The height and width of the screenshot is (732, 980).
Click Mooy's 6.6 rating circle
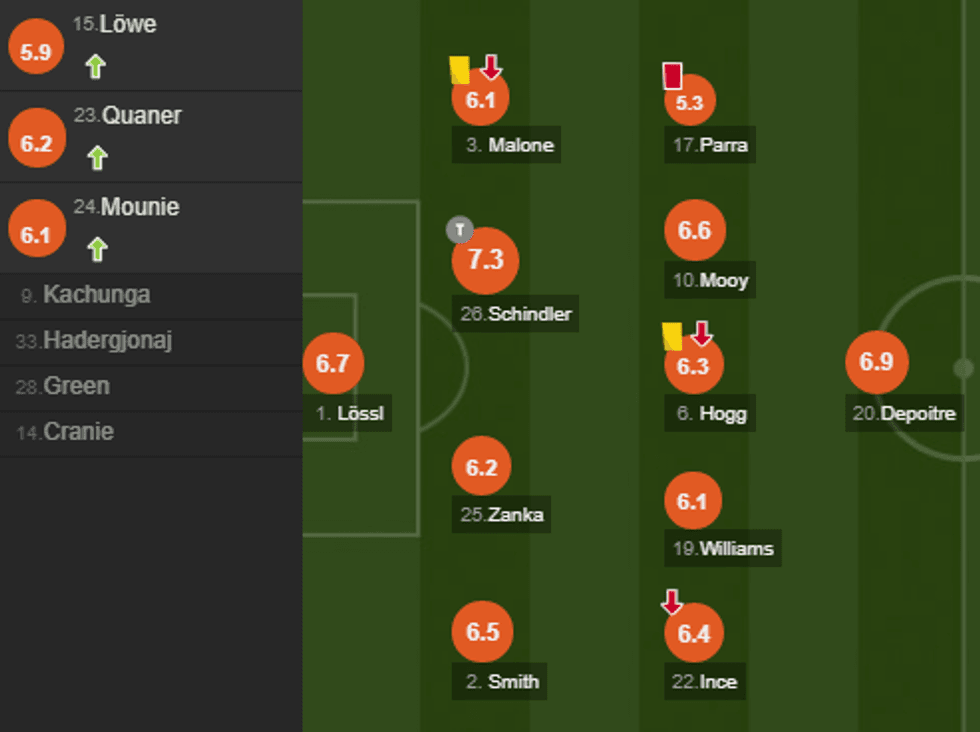[694, 231]
